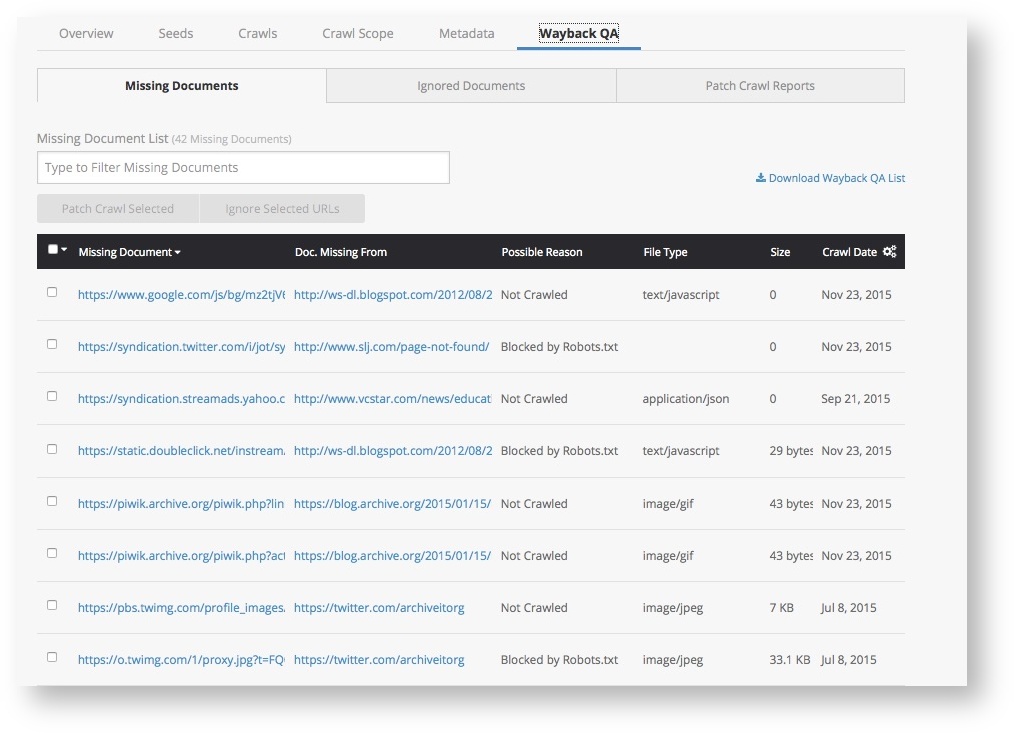Check the box for the google.com missing document
The image size is (1015, 734).
pos(52,293)
